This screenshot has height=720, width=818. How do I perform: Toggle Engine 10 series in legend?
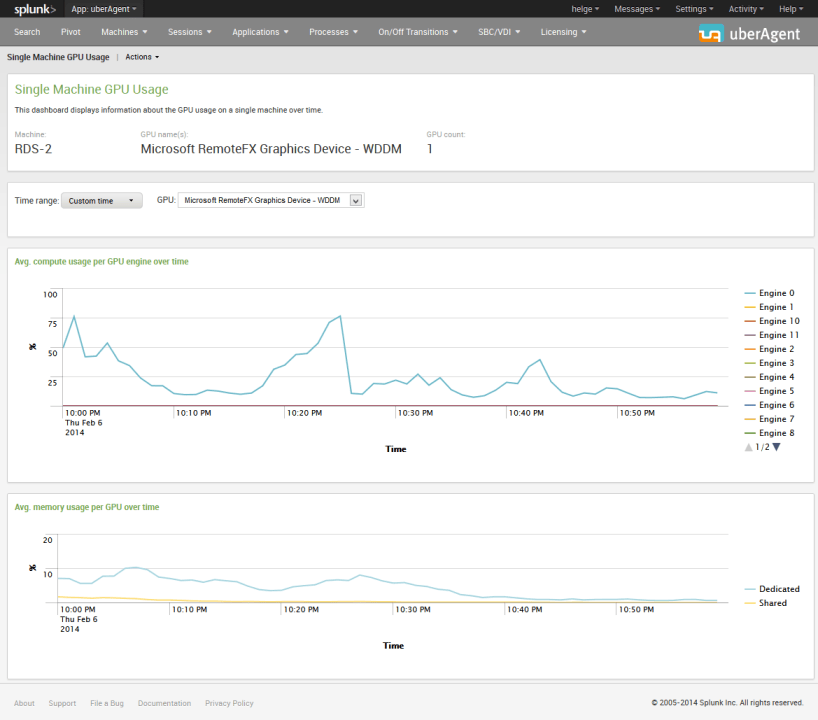(x=772, y=321)
